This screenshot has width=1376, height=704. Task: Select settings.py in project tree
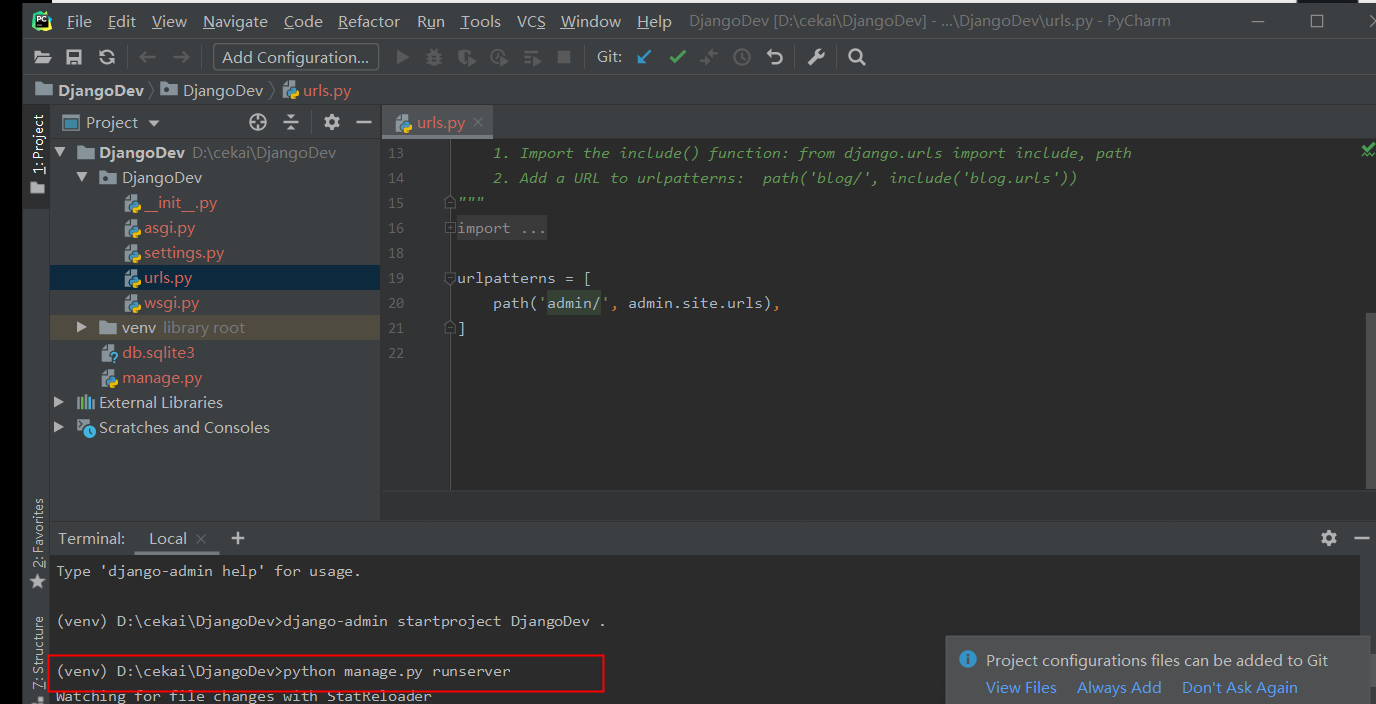point(183,253)
